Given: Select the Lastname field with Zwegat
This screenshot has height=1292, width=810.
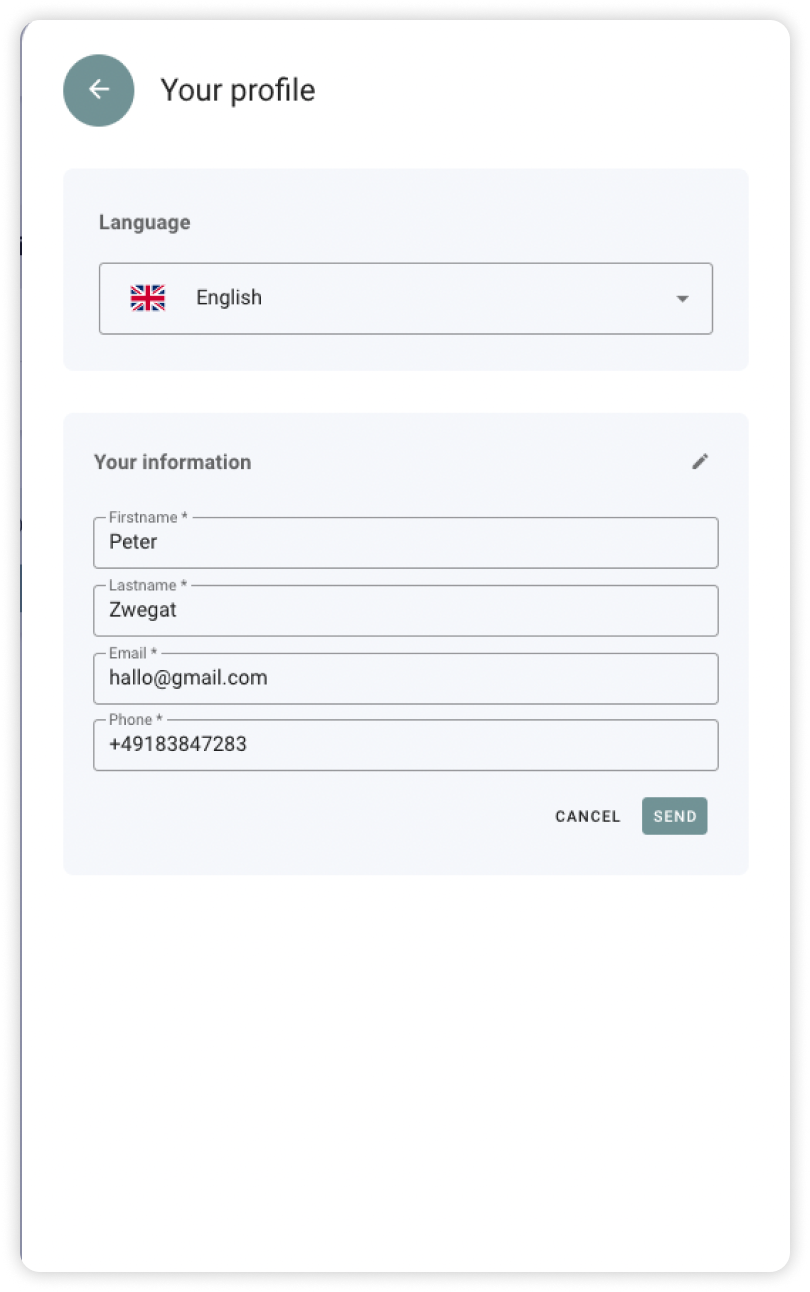Looking at the screenshot, I should [406, 610].
